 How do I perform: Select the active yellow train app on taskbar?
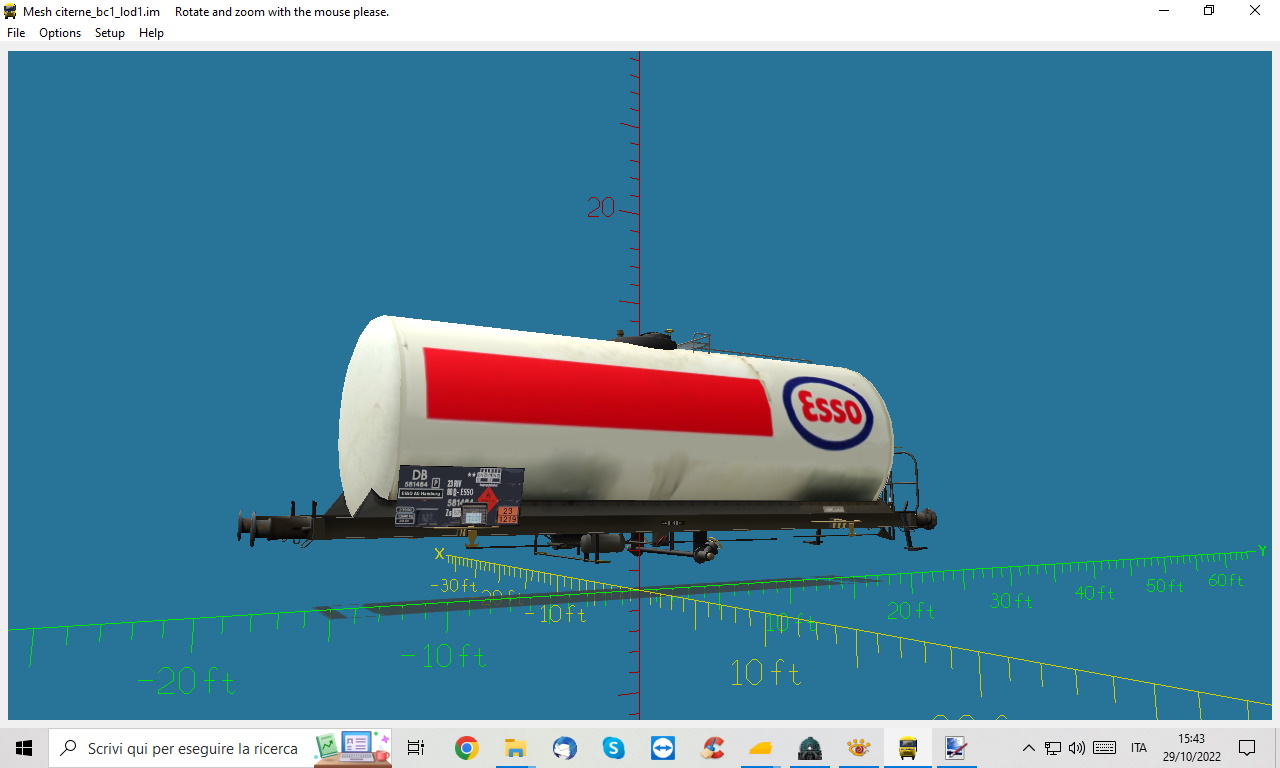(908, 748)
